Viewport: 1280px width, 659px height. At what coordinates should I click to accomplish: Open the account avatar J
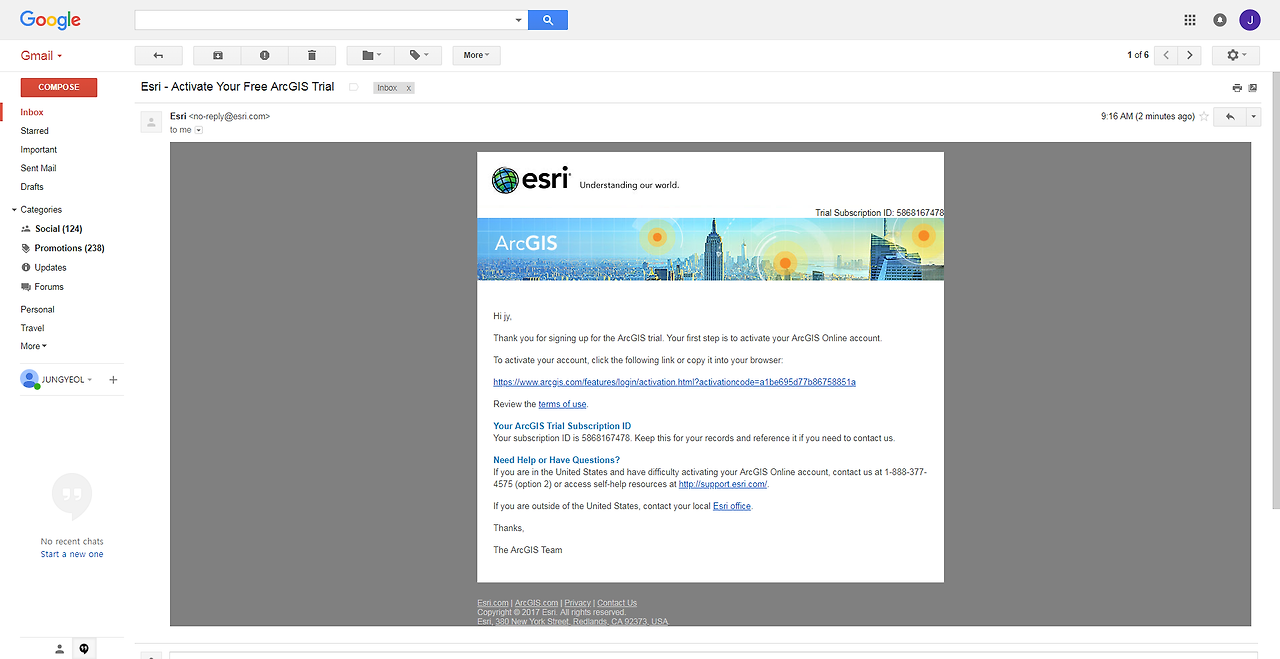pyautogui.click(x=1250, y=20)
